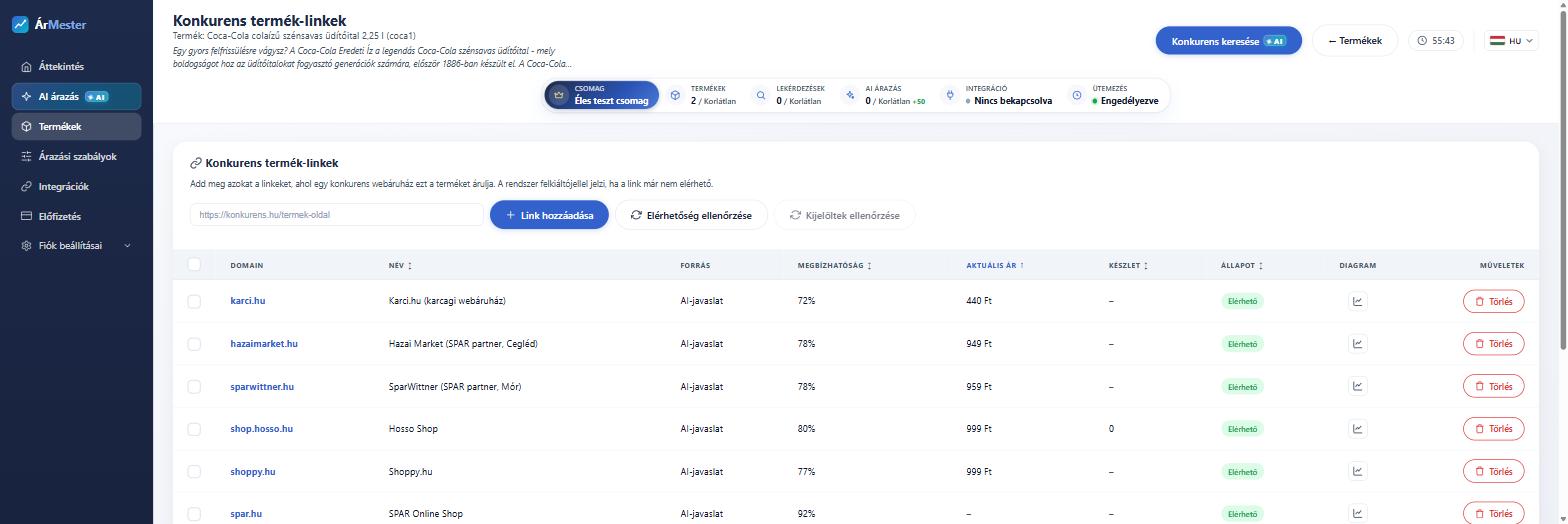Sort by the Készlet column header

(x=1128, y=266)
